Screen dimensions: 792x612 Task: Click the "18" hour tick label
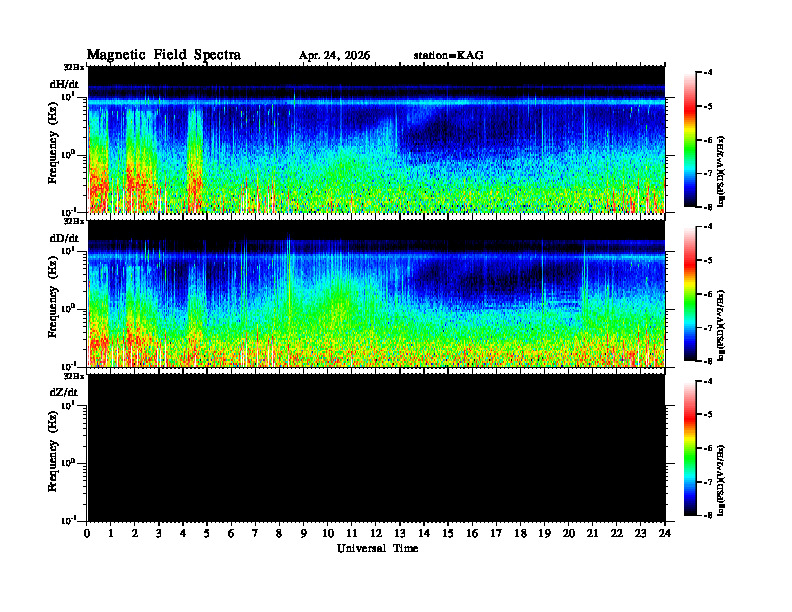(x=520, y=534)
